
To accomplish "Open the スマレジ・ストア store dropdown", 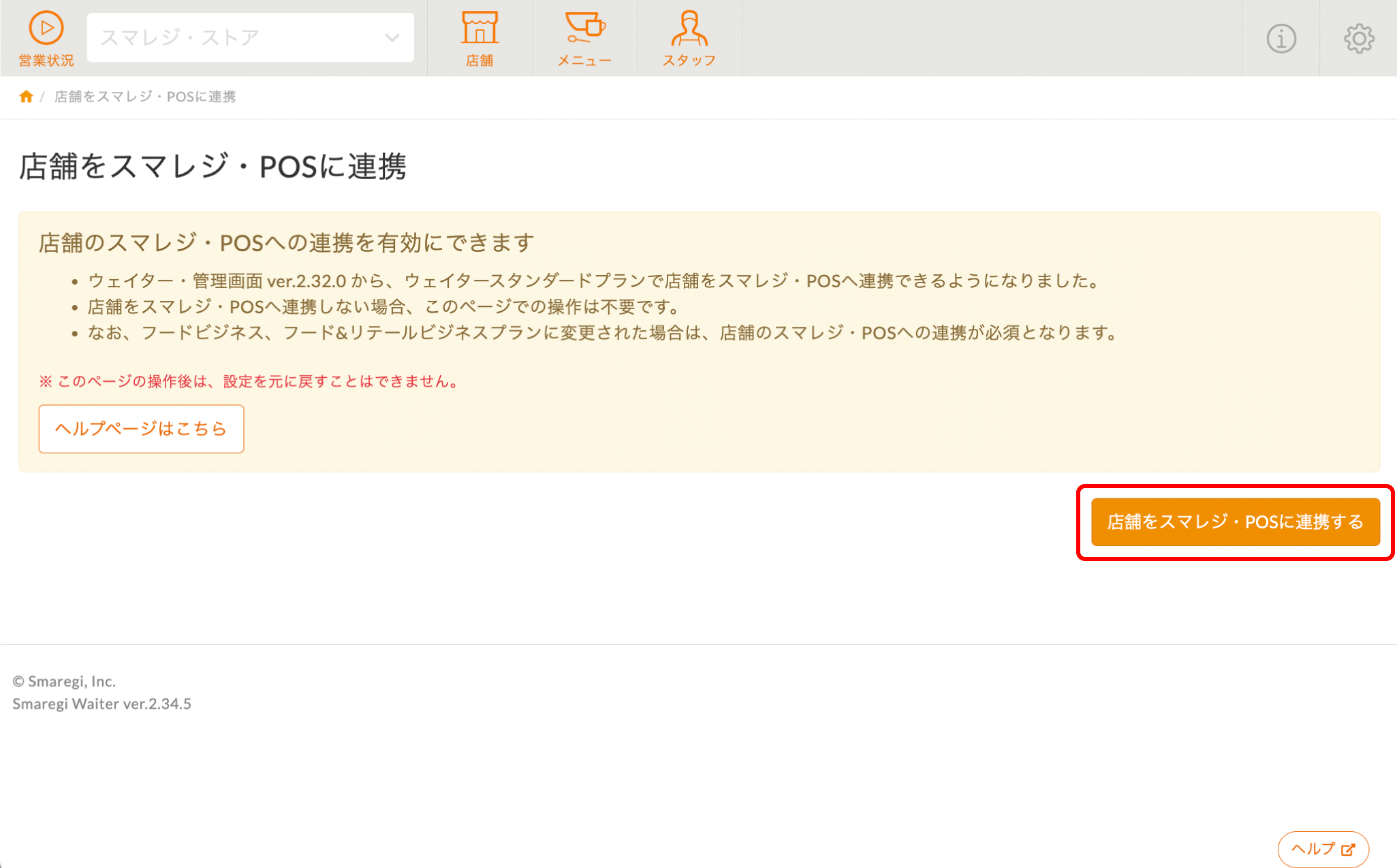I will (250, 37).
